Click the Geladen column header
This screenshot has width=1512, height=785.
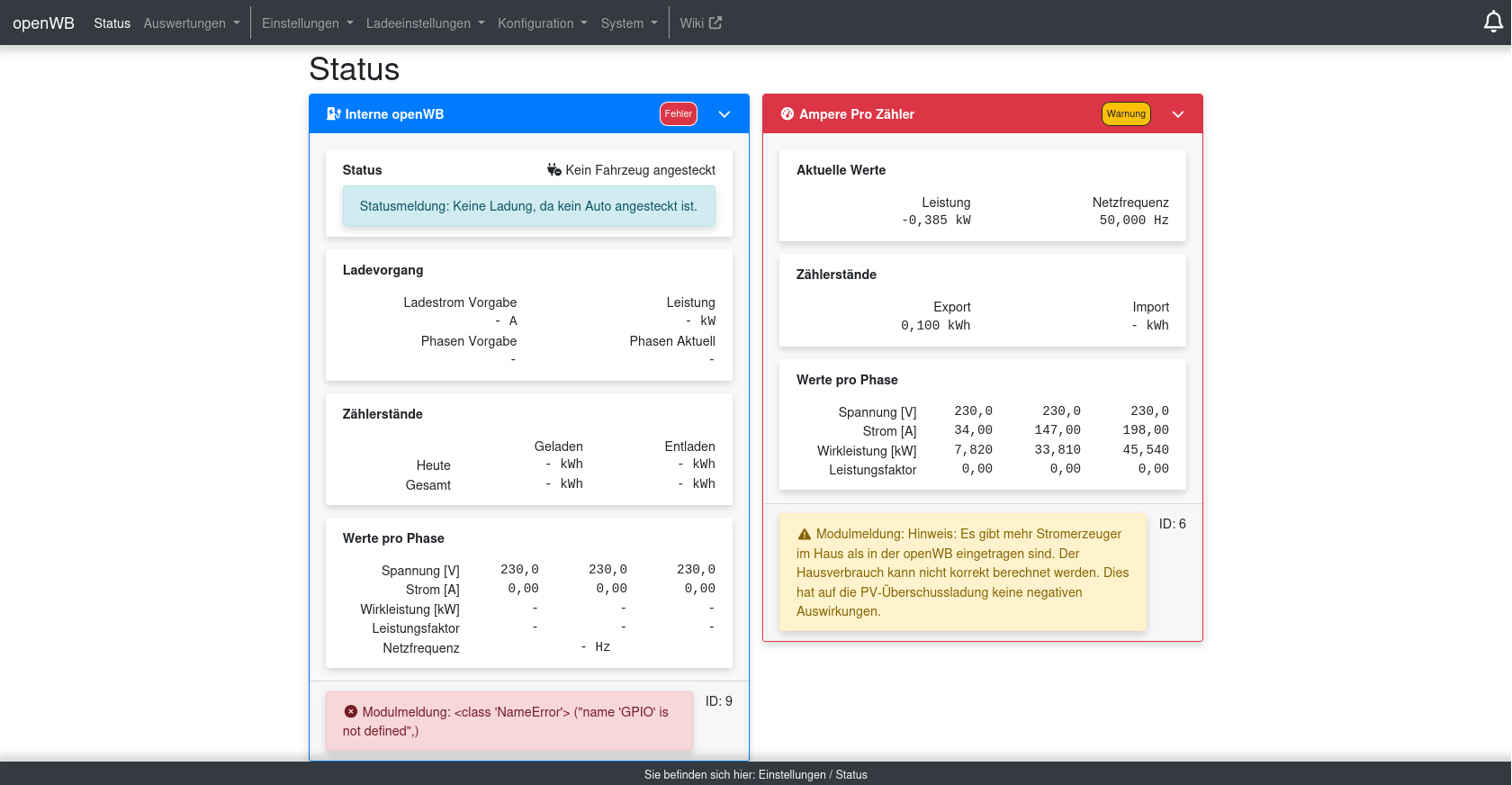click(x=559, y=447)
